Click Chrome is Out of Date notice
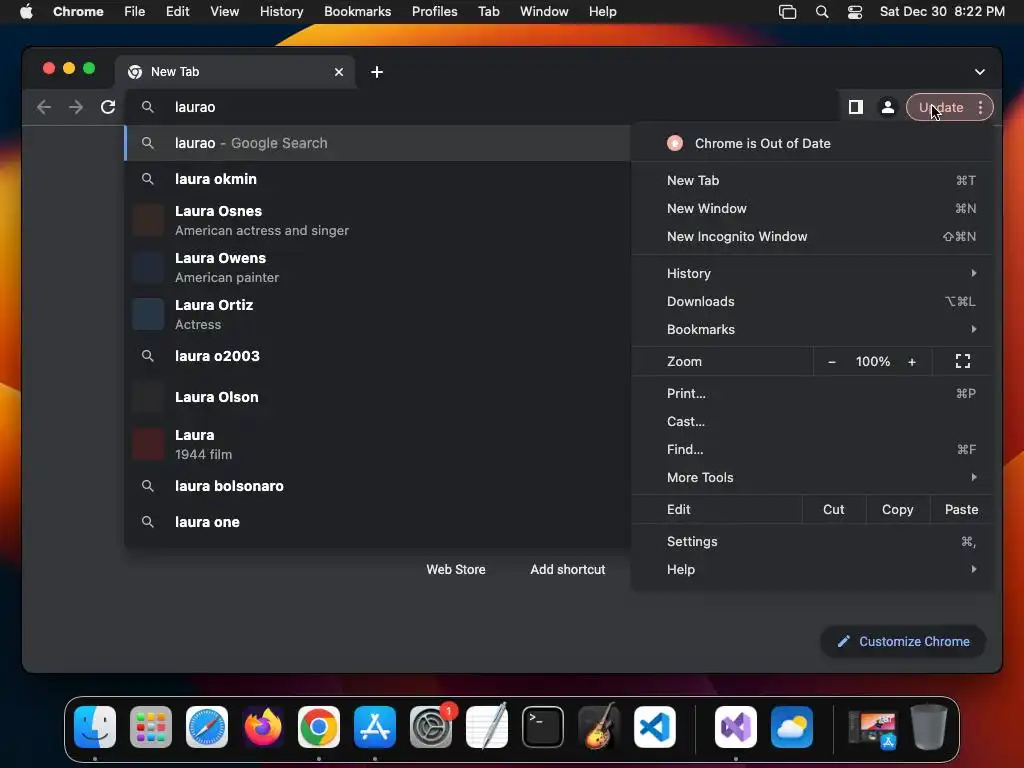Screen dimensions: 1024x768 (x=812, y=143)
